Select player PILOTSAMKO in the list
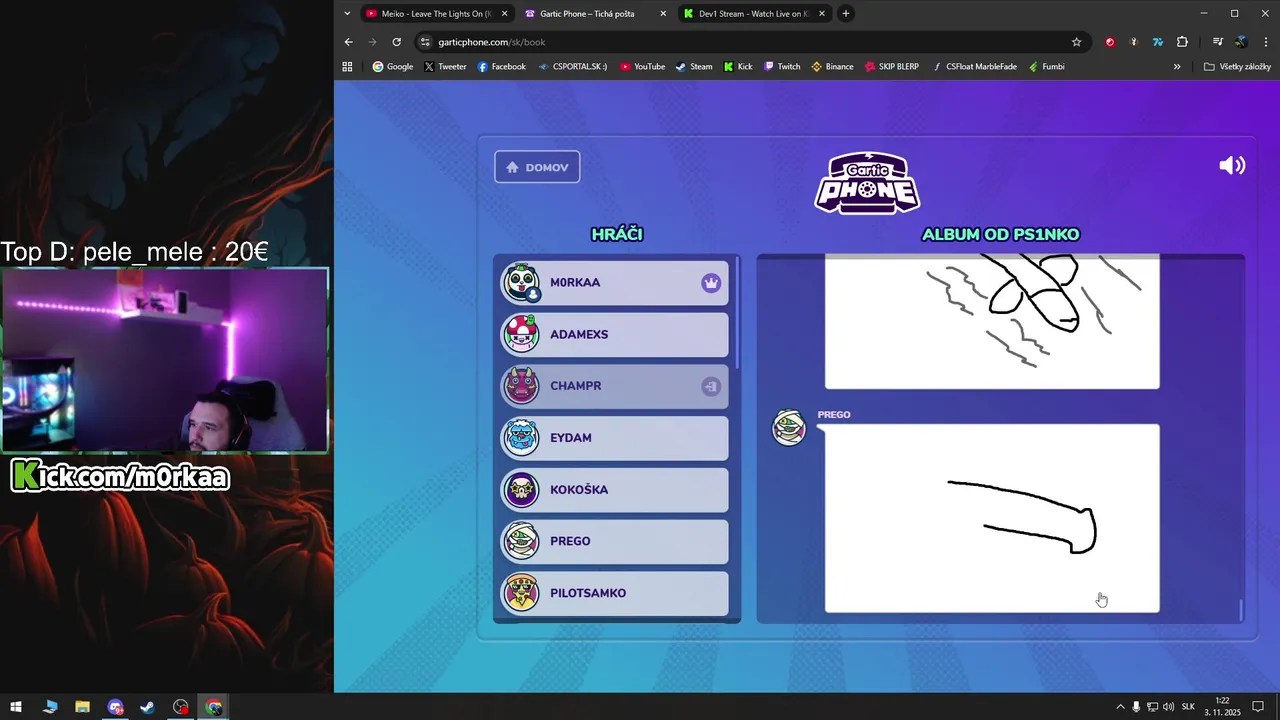Screen dimensions: 1280x720 615,593
